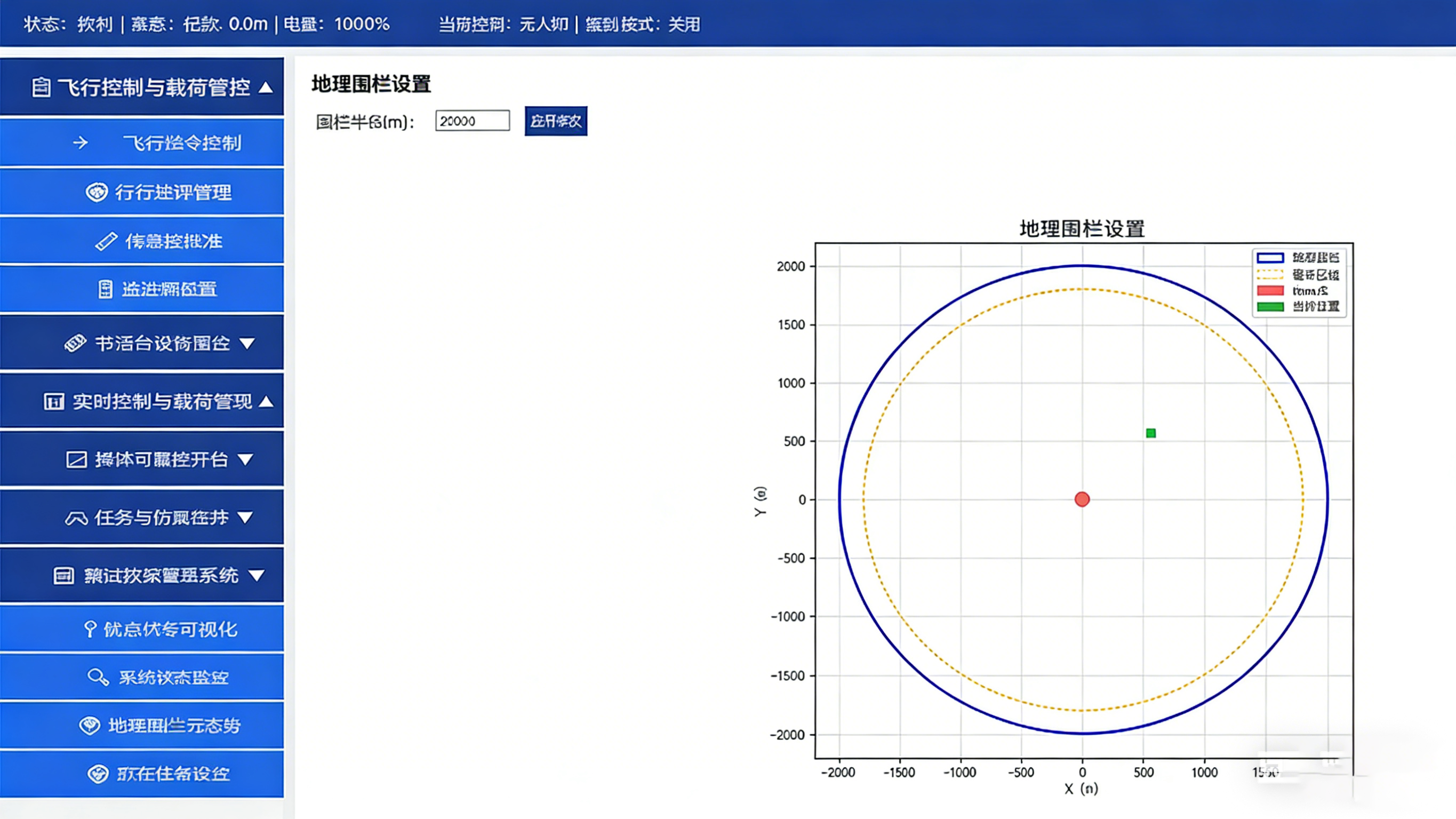Click the red home point marker on the plot
The image size is (1456, 819).
coord(1081,499)
